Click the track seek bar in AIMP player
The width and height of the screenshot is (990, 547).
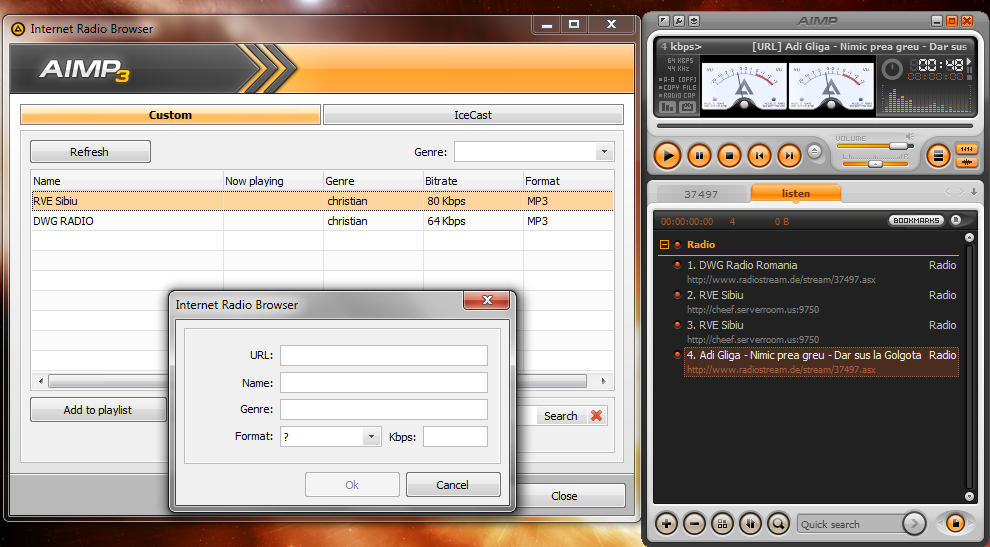tap(815, 126)
